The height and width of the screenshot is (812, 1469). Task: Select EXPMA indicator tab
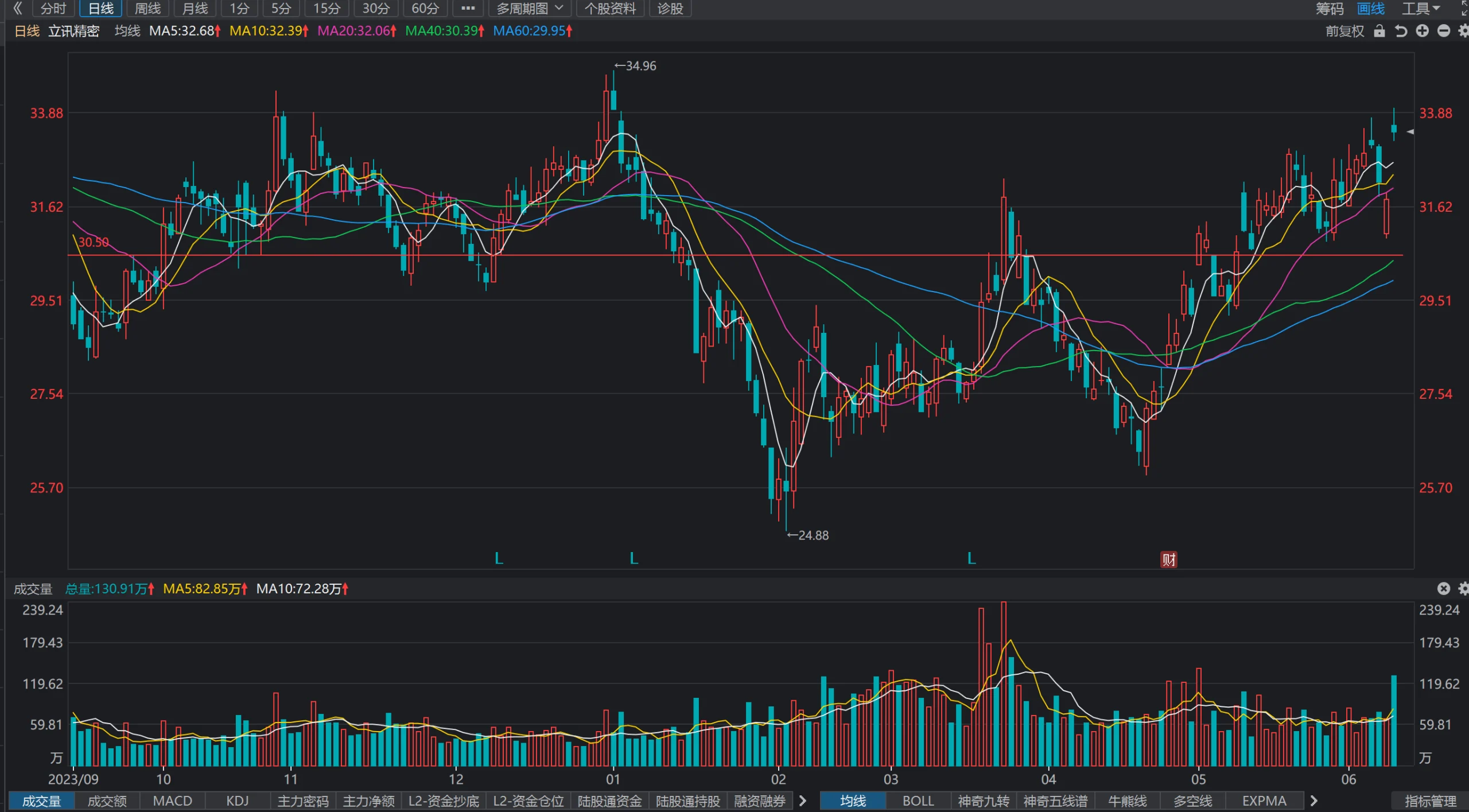(1264, 801)
